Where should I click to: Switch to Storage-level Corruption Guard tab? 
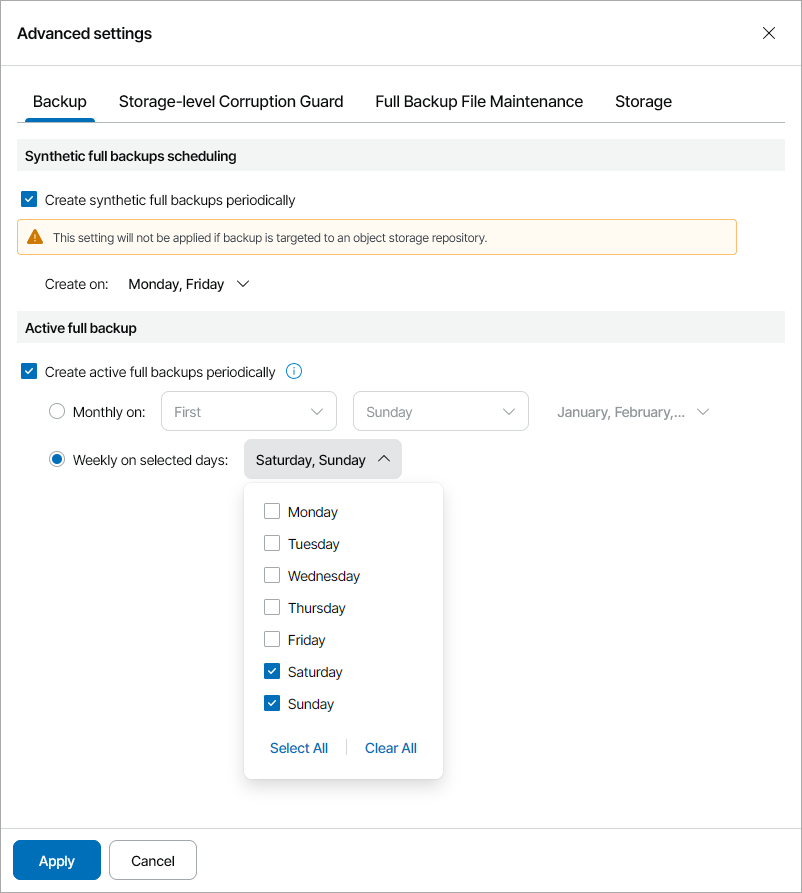(231, 102)
